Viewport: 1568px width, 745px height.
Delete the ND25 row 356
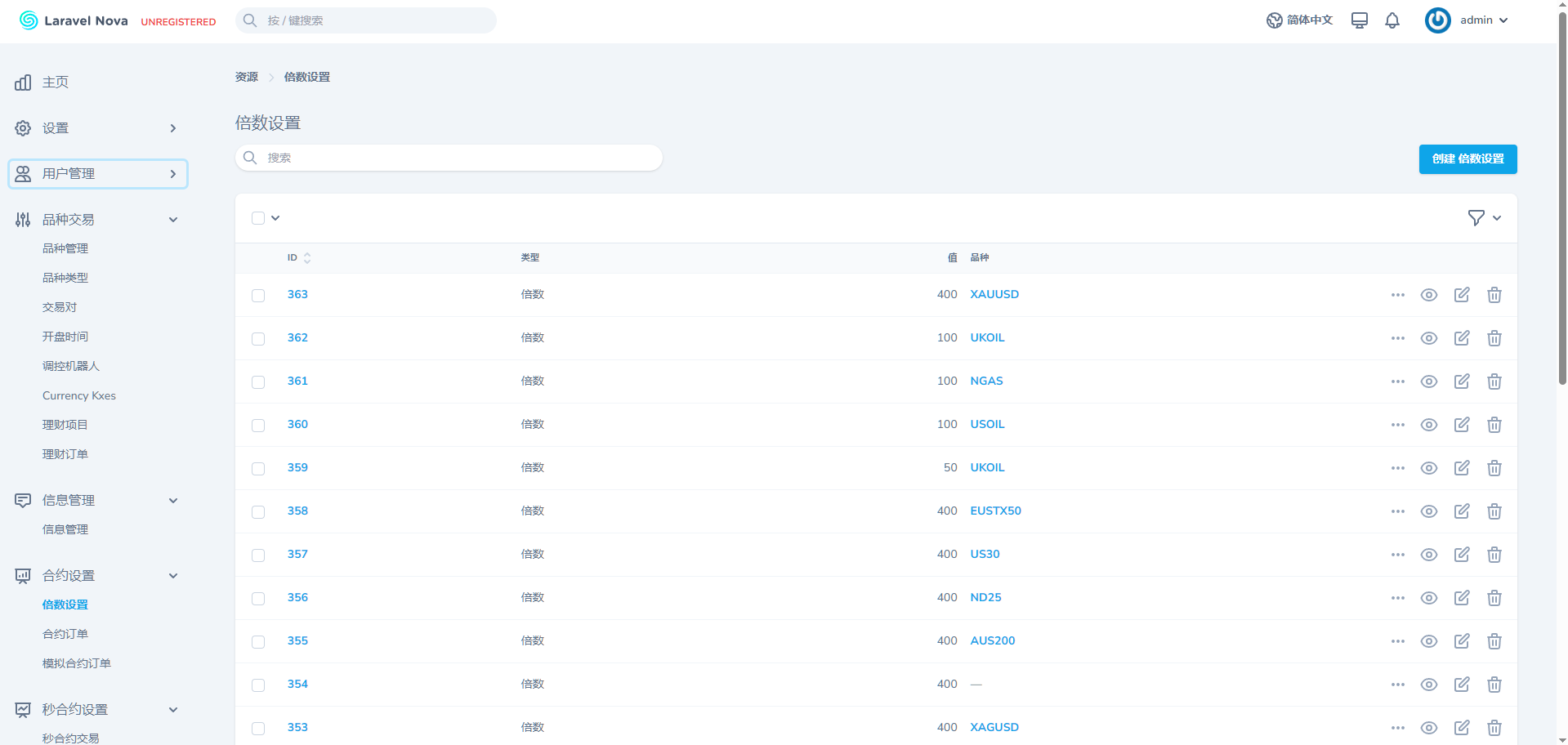coord(1494,598)
